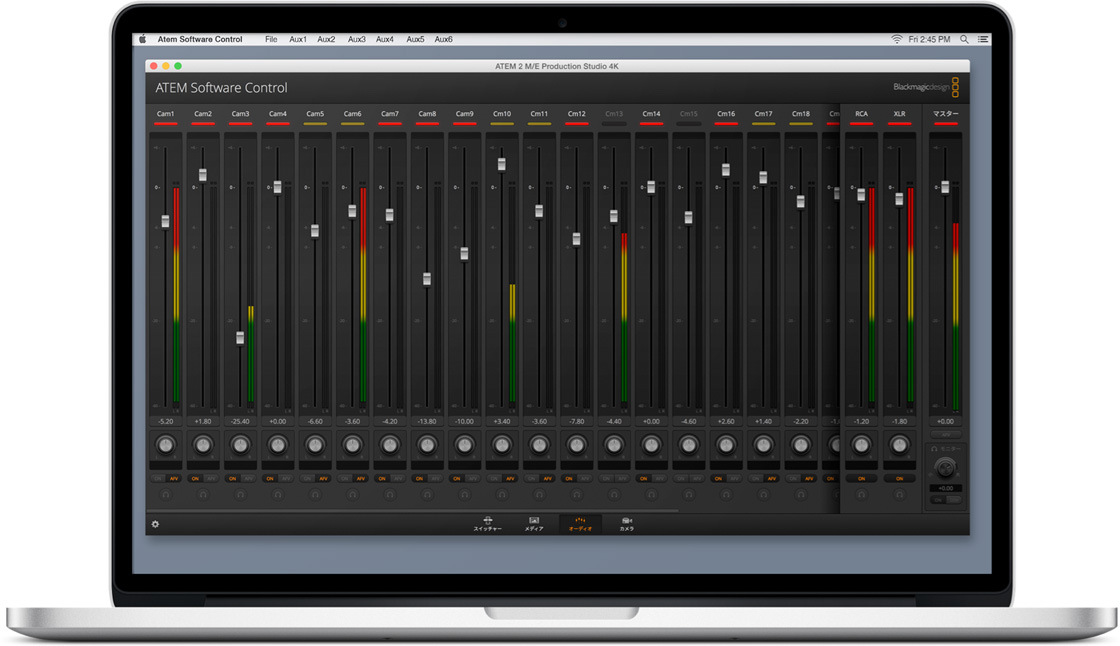Click the Cam3 level field showing -25.40

pyautogui.click(x=240, y=422)
